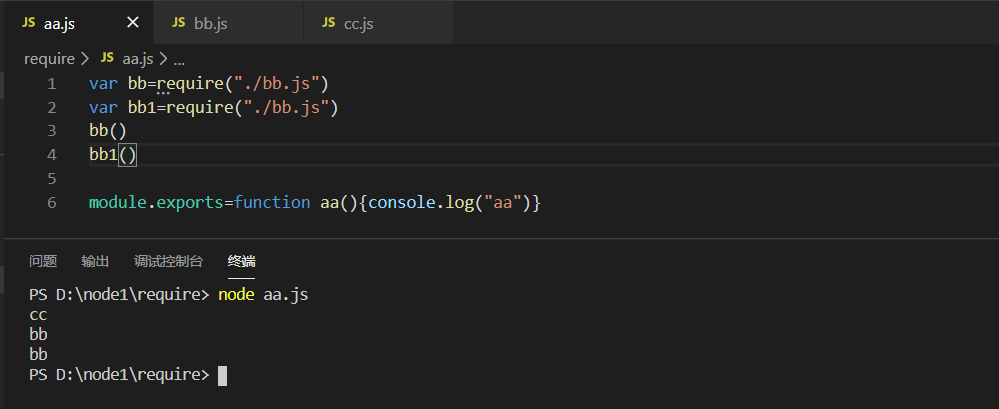Click the bb1() call on line 4
Screen dimensions: 999x409
click(x=113, y=155)
